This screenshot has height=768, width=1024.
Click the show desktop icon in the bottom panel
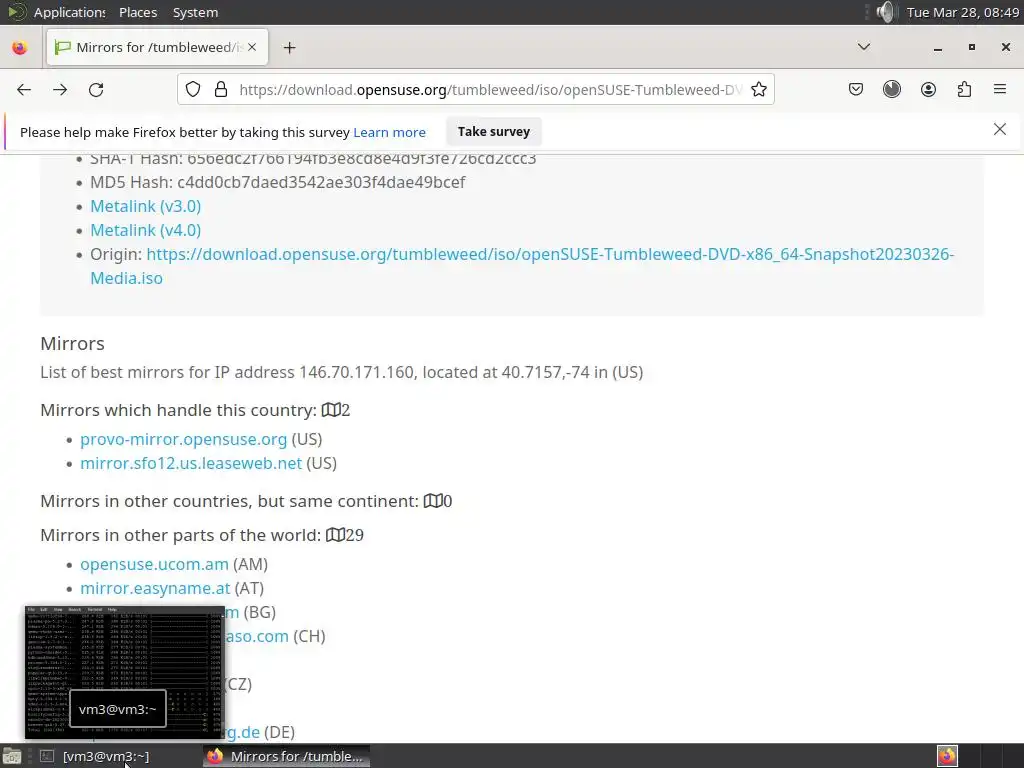[12, 756]
